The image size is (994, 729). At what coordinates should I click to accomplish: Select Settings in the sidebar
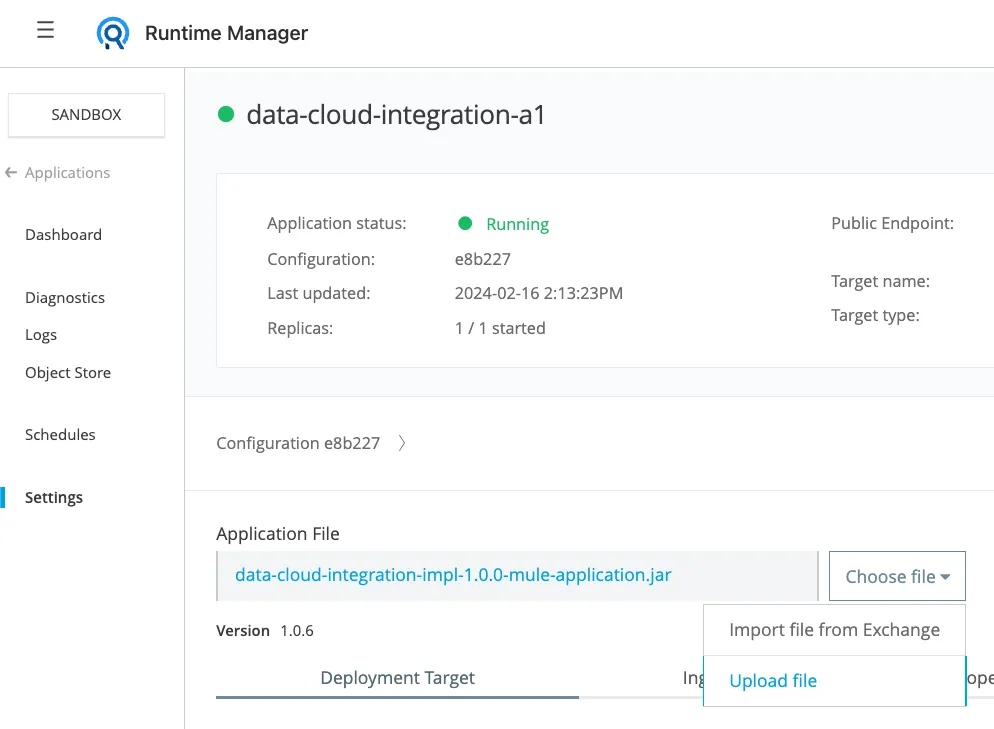pyautogui.click(x=54, y=498)
